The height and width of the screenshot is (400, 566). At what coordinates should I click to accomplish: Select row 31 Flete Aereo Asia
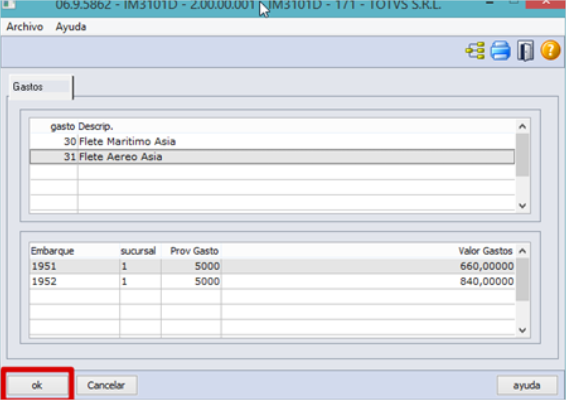pos(273,157)
